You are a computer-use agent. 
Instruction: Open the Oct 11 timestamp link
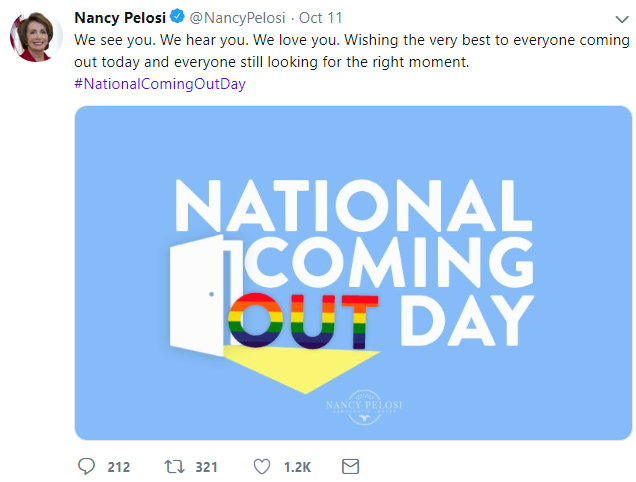click(x=319, y=17)
